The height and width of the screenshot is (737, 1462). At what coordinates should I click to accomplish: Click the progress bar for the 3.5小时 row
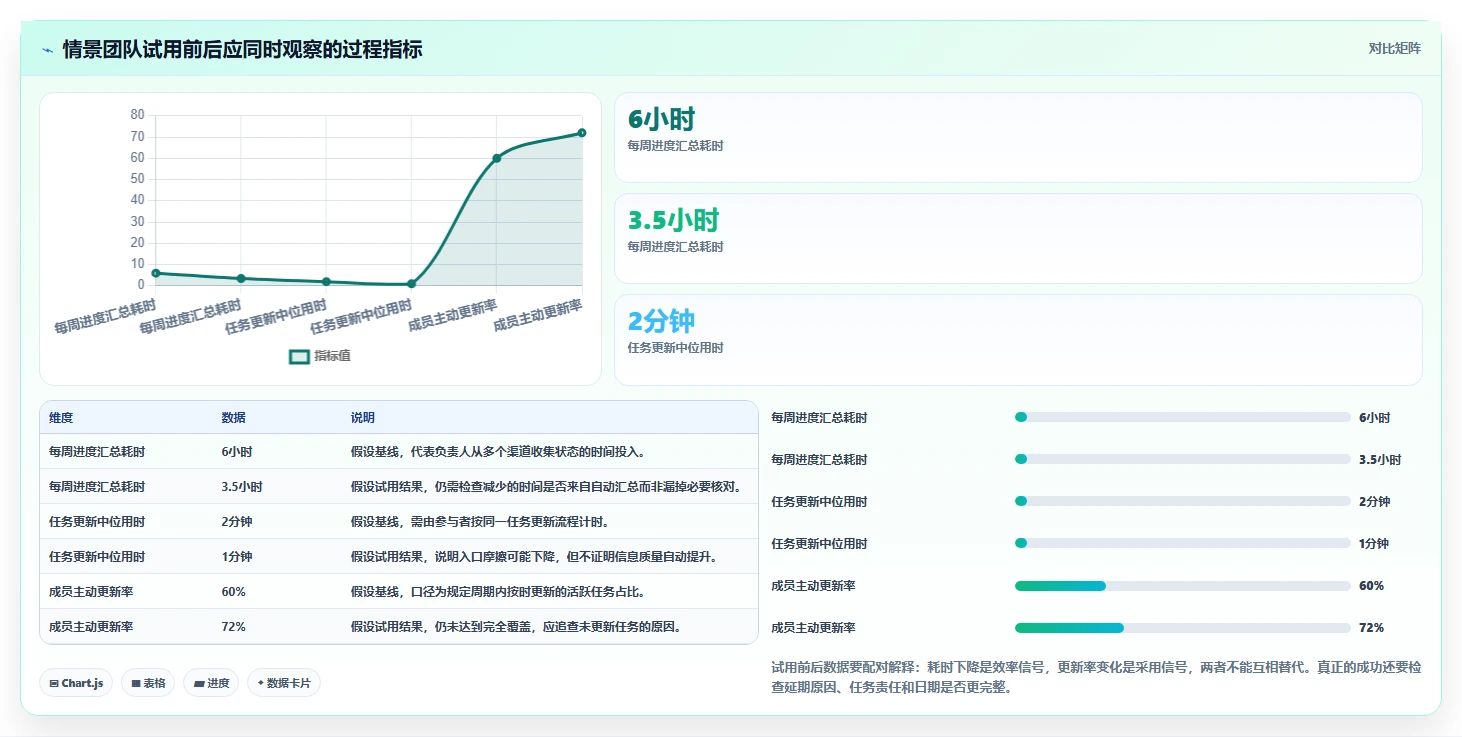click(1182, 459)
